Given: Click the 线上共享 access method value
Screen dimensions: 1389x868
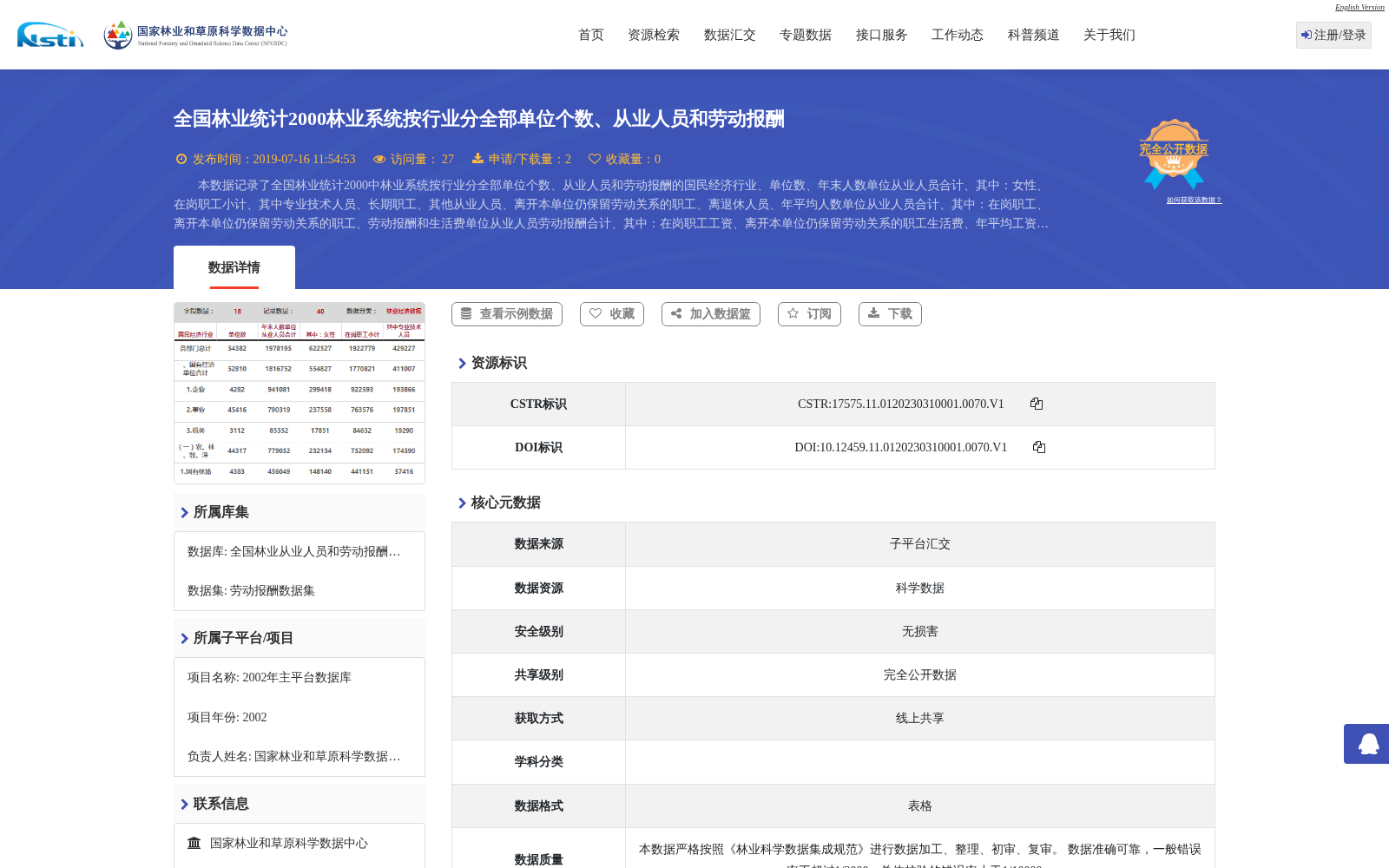Looking at the screenshot, I should click(920, 718).
